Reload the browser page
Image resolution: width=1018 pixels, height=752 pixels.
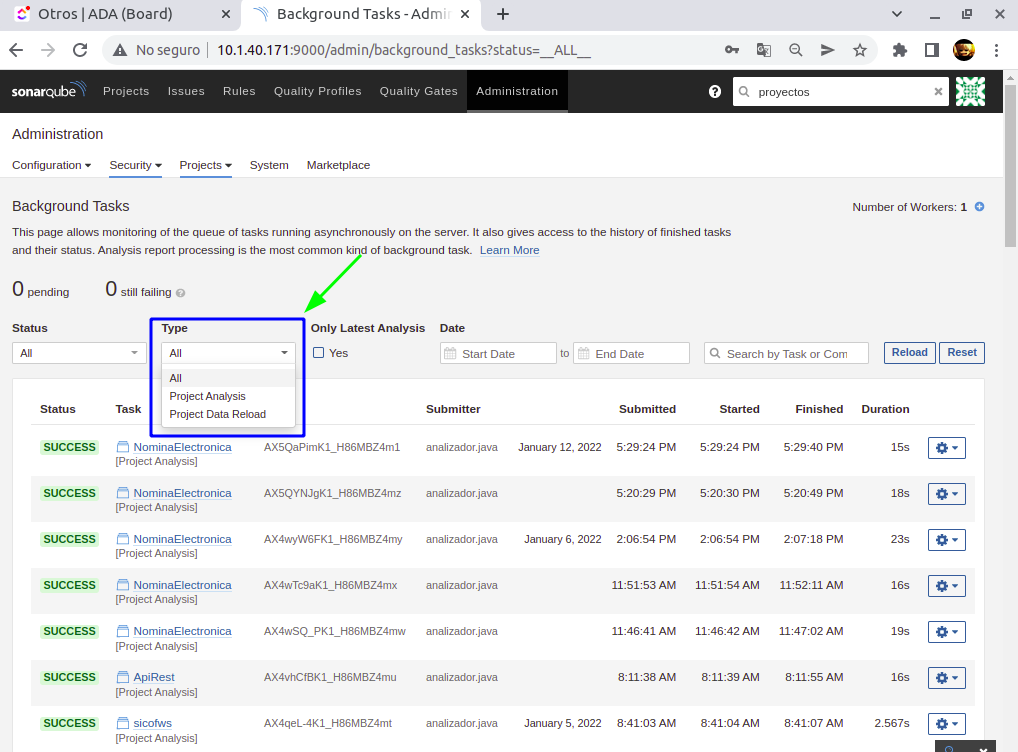[81, 50]
